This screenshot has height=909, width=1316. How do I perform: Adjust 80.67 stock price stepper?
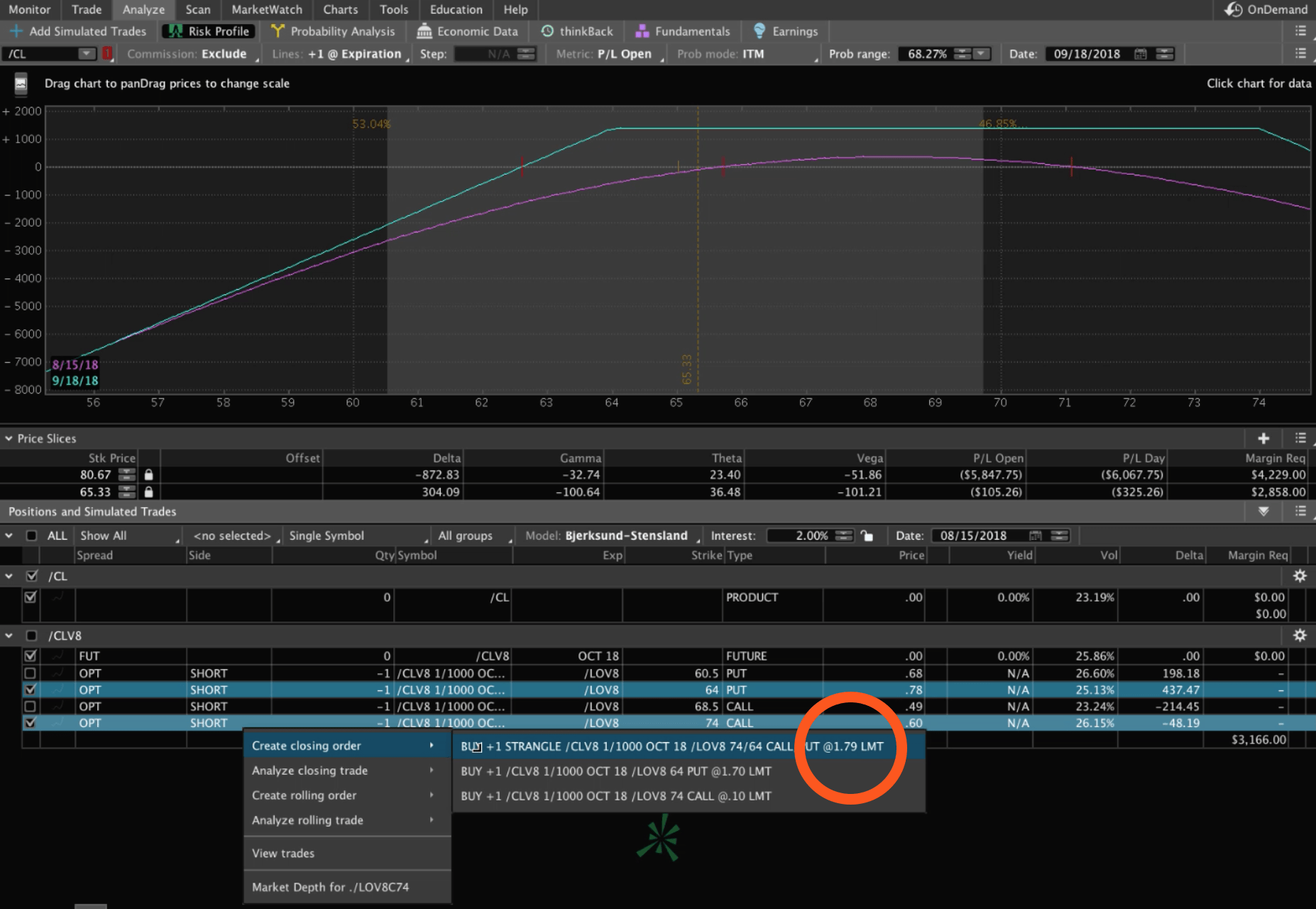[127, 474]
